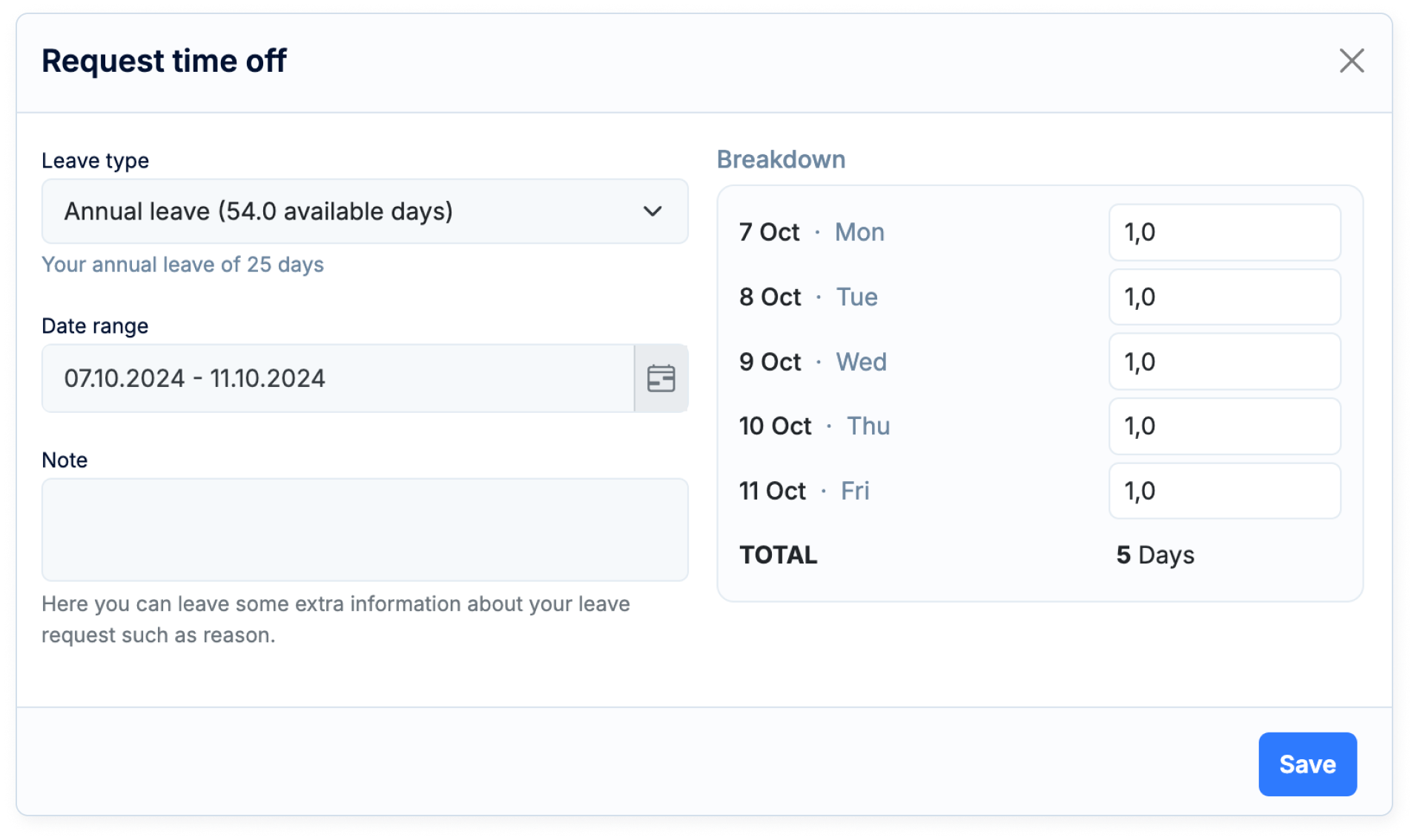Viewport: 1414px width, 840px height.
Task: Edit the 11 Oct Fri day value
Action: click(1224, 491)
